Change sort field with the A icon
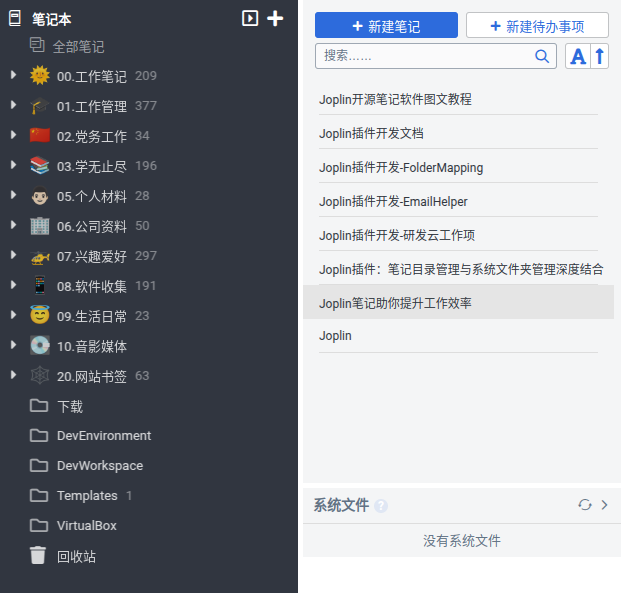 click(578, 56)
